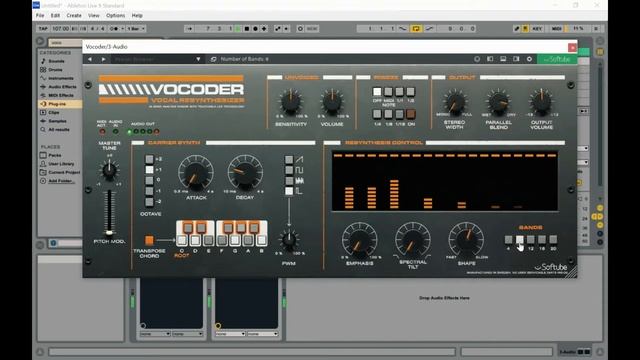
Task: Click the Sensitivity knob
Action: [x=290, y=102]
